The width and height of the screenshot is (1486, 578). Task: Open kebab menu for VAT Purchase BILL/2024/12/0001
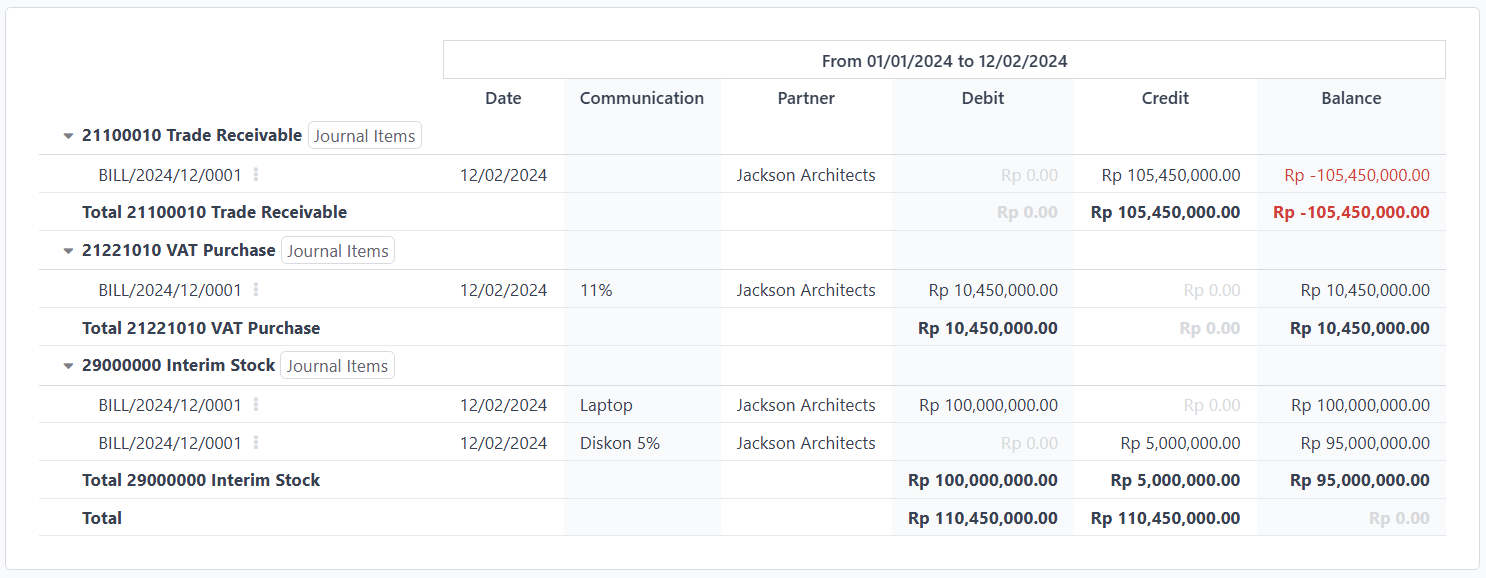[x=256, y=290]
